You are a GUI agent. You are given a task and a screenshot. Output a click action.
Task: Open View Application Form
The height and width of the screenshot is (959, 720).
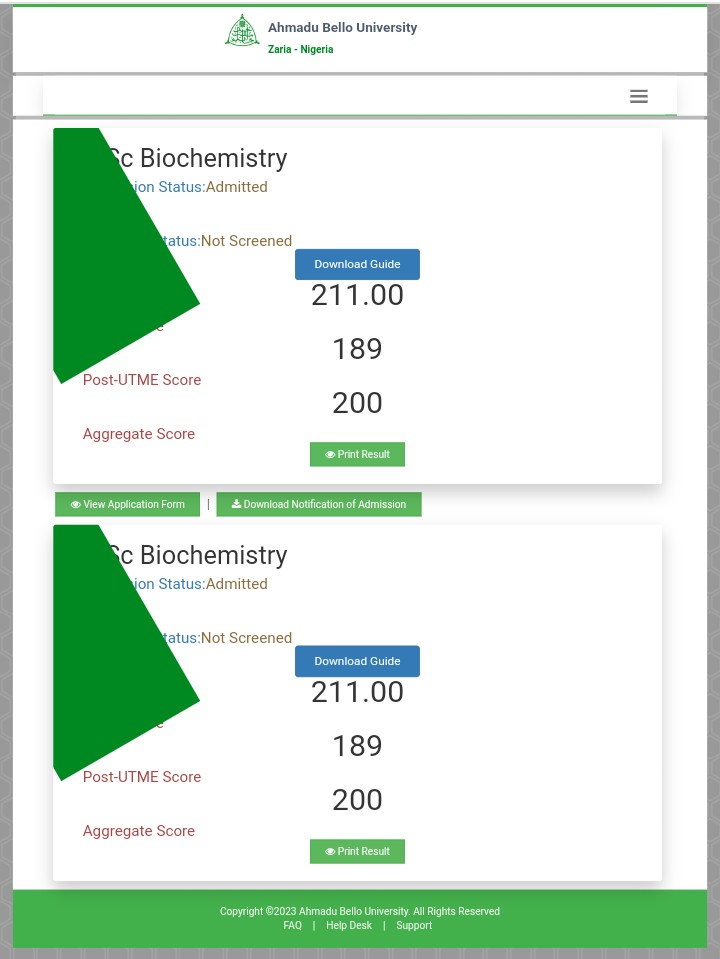tap(128, 505)
